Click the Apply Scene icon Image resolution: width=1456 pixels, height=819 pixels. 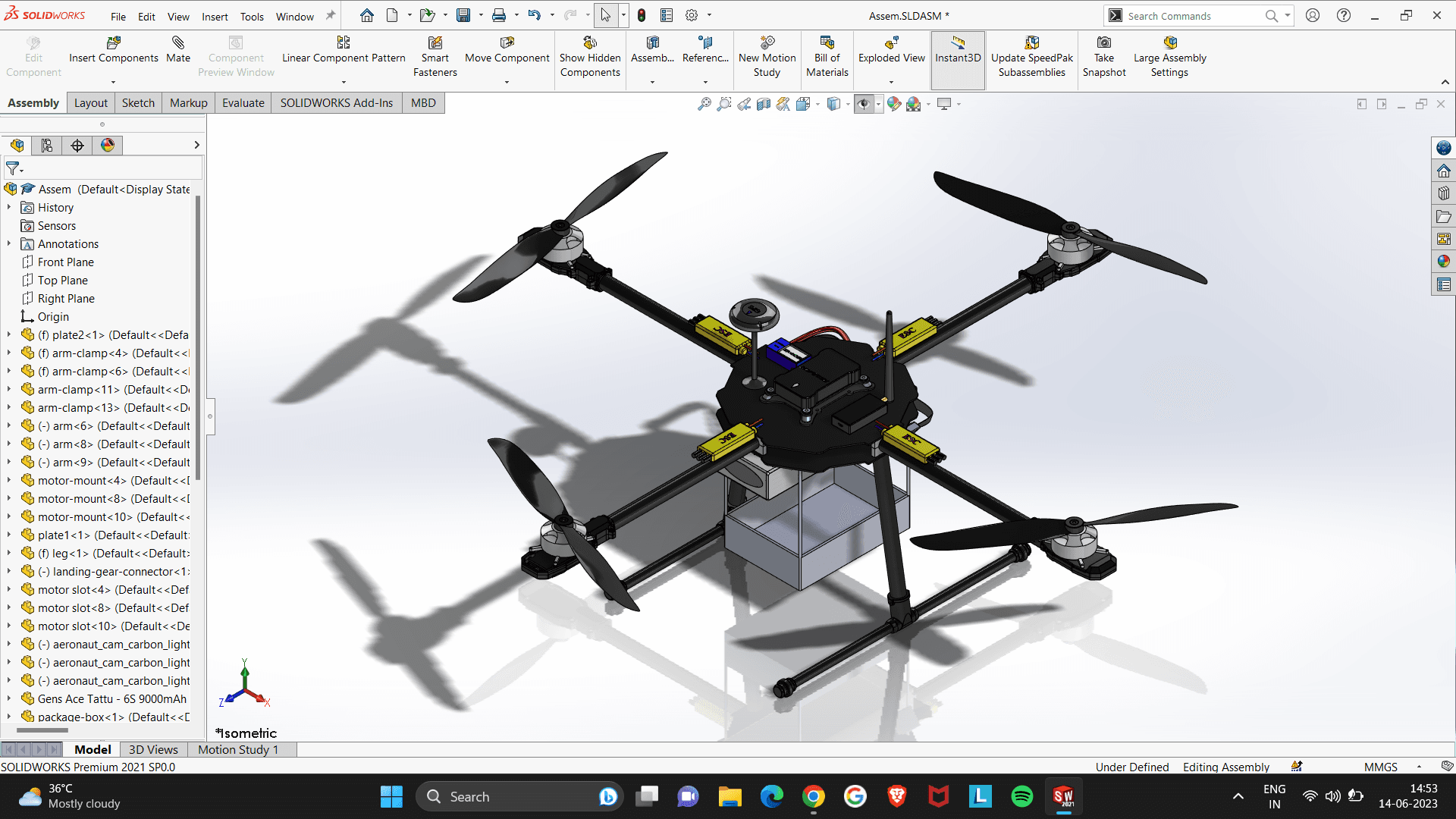pos(914,104)
